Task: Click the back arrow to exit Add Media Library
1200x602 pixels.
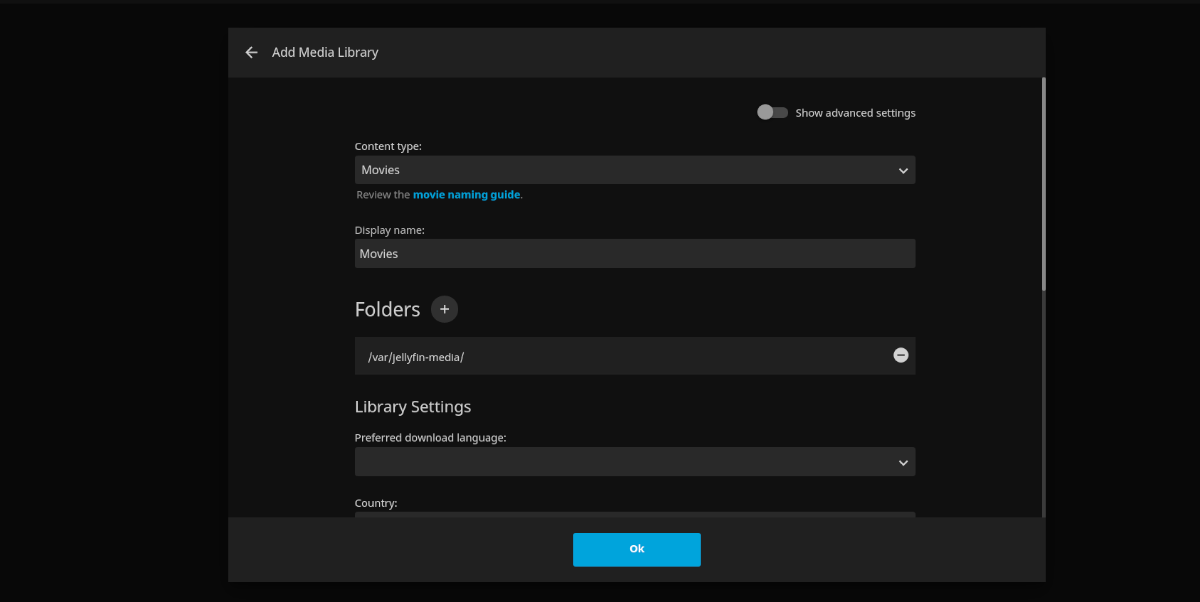Action: click(x=251, y=52)
